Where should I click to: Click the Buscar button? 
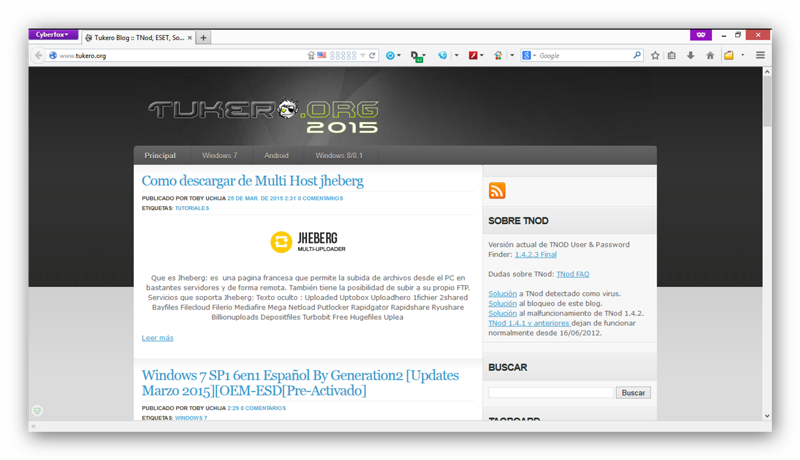click(633, 393)
